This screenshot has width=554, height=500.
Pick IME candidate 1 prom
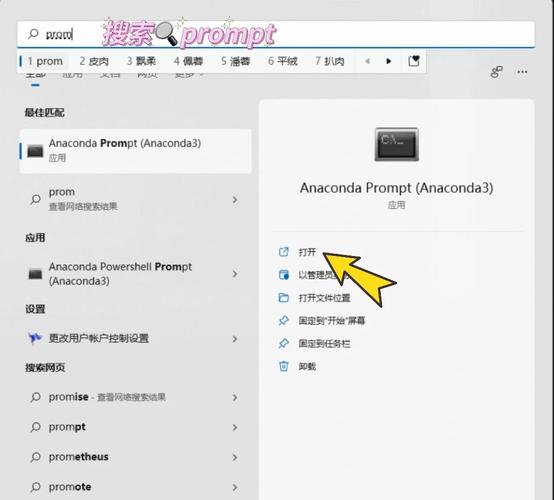(45, 61)
